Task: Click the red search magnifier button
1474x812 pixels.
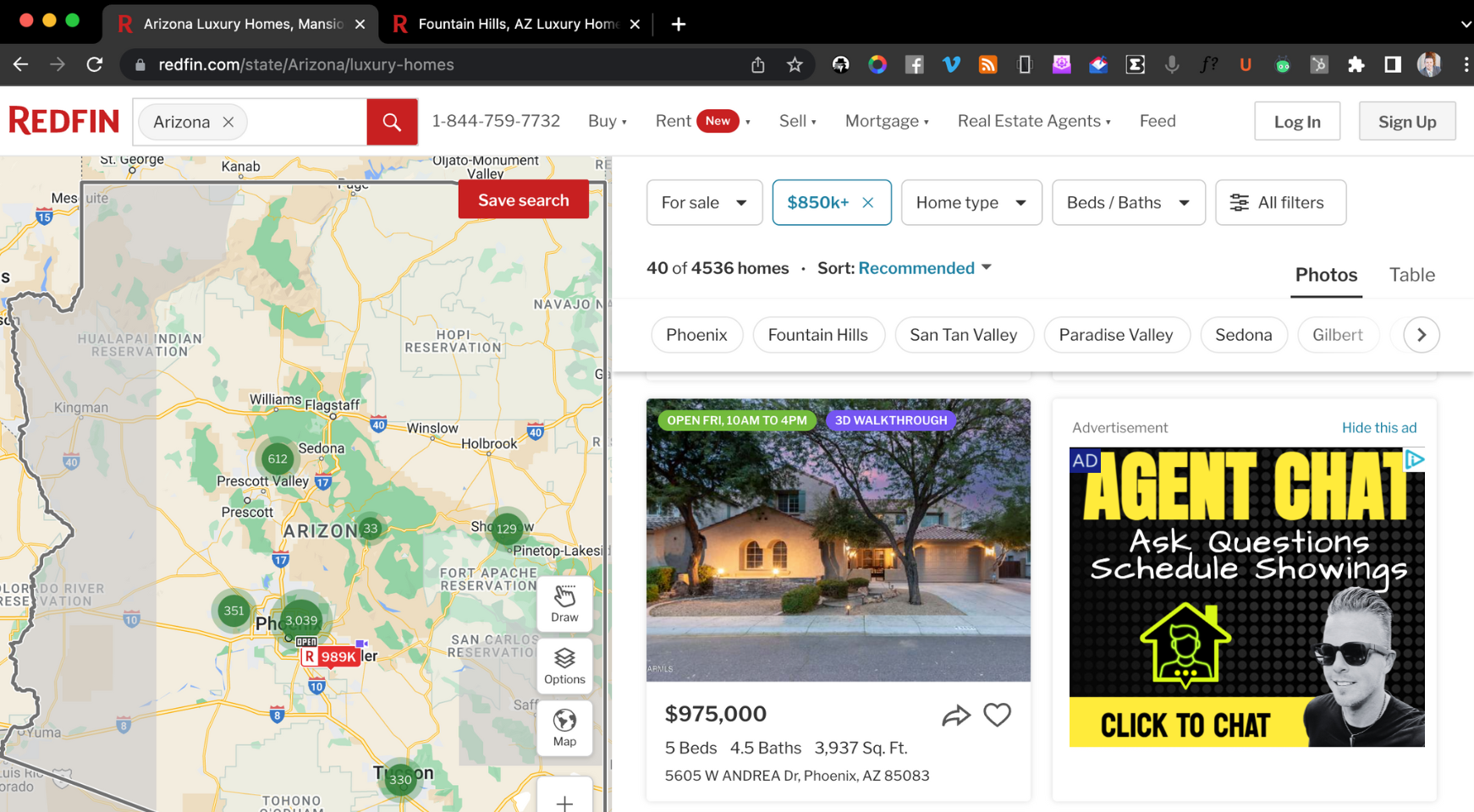Action: tap(392, 122)
